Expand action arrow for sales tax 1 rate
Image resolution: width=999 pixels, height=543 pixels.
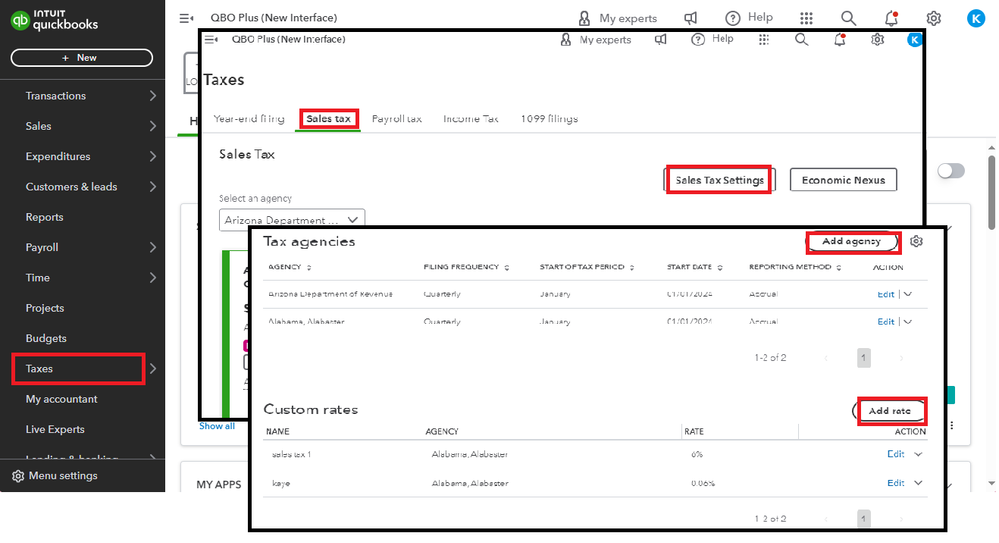[918, 454]
